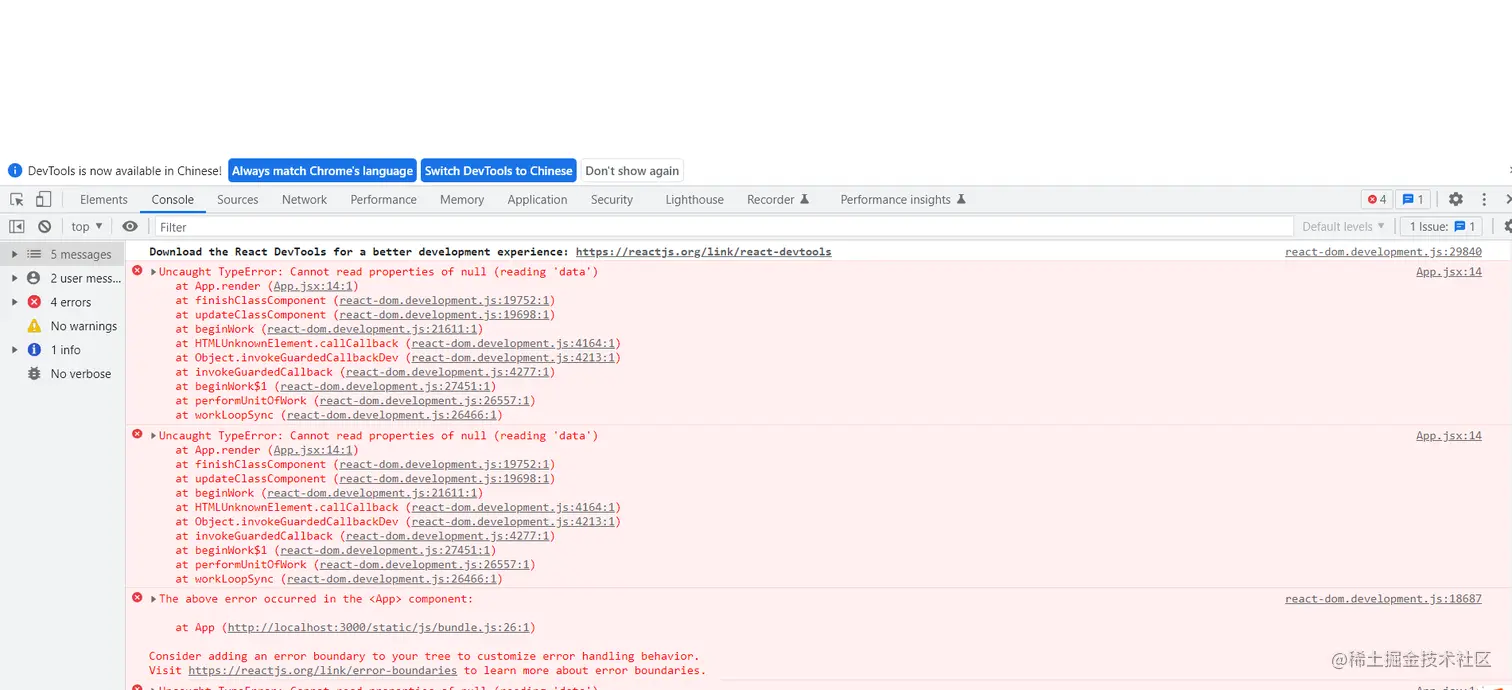The height and width of the screenshot is (690, 1512).
Task: Open the reactjs.org react-devtools link
Action: (x=703, y=252)
